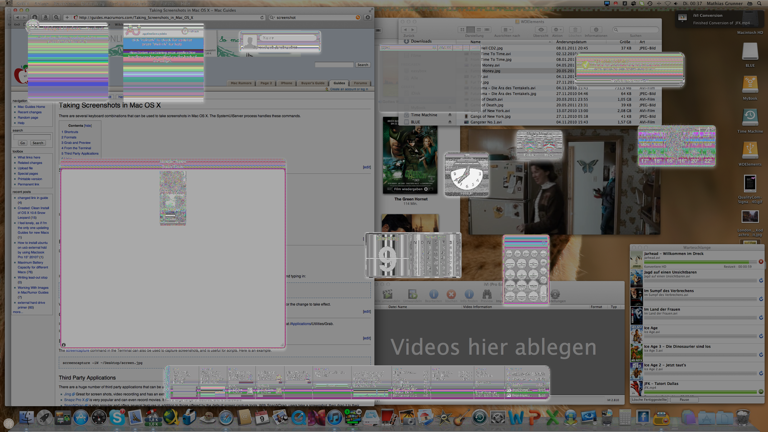This screenshot has height=432, width=768.
Task: Click the binoculars Preview icon in iVI
Action: [487, 294]
